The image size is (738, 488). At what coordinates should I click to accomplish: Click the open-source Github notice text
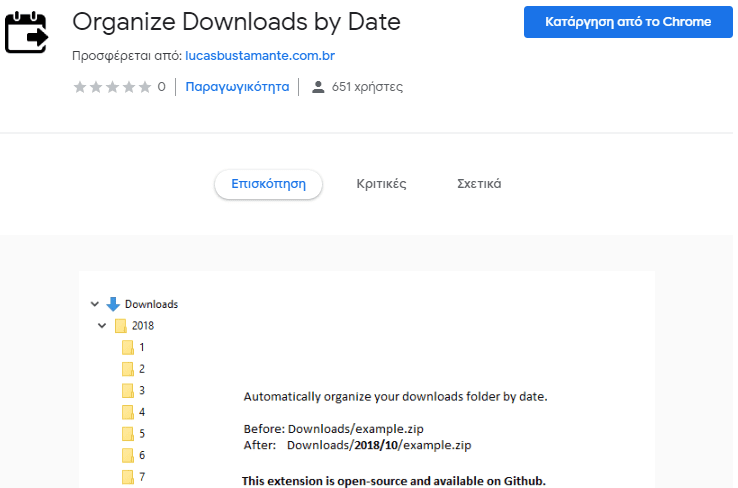393,481
